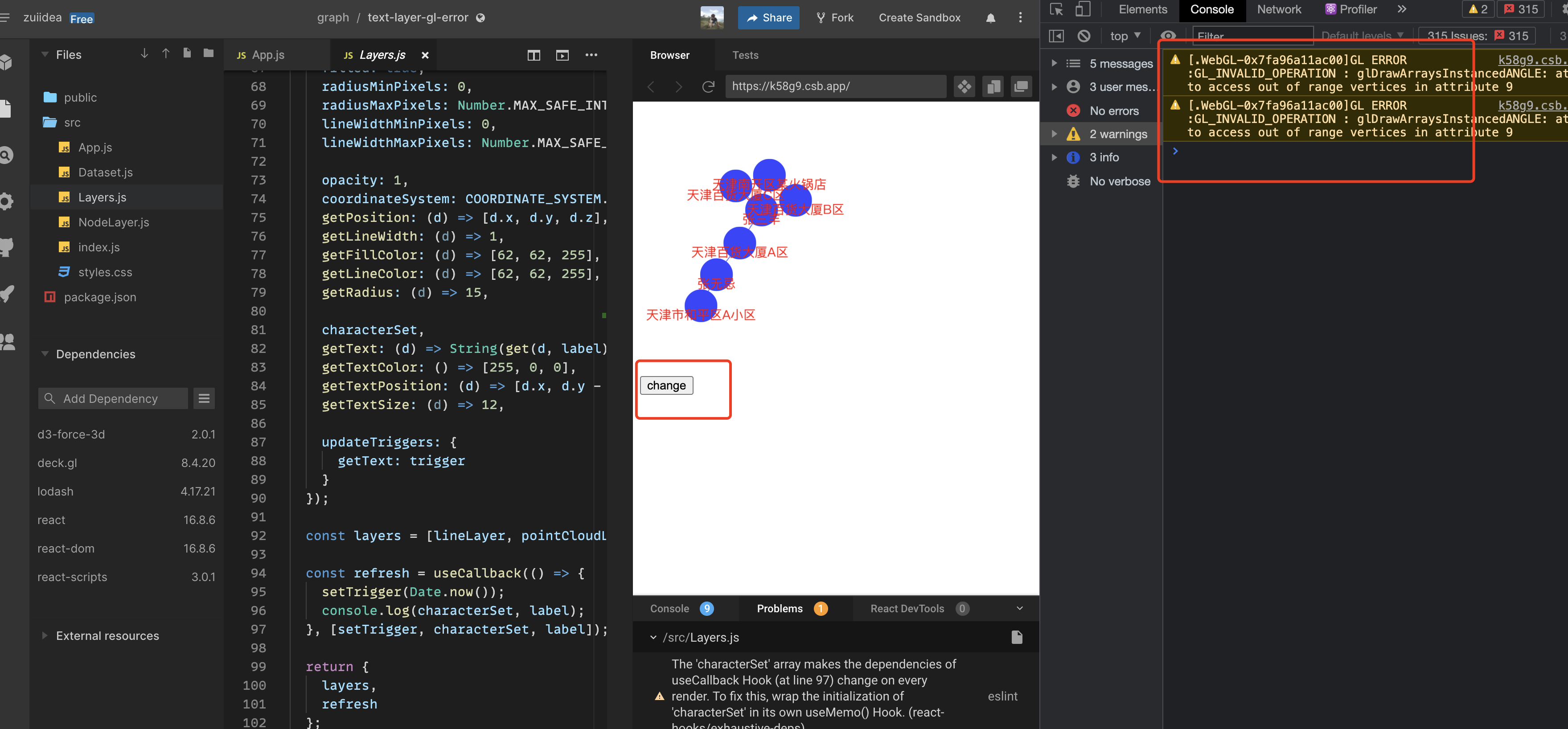The image size is (1568, 729).
Task: Click the Fork button
Action: [834, 18]
